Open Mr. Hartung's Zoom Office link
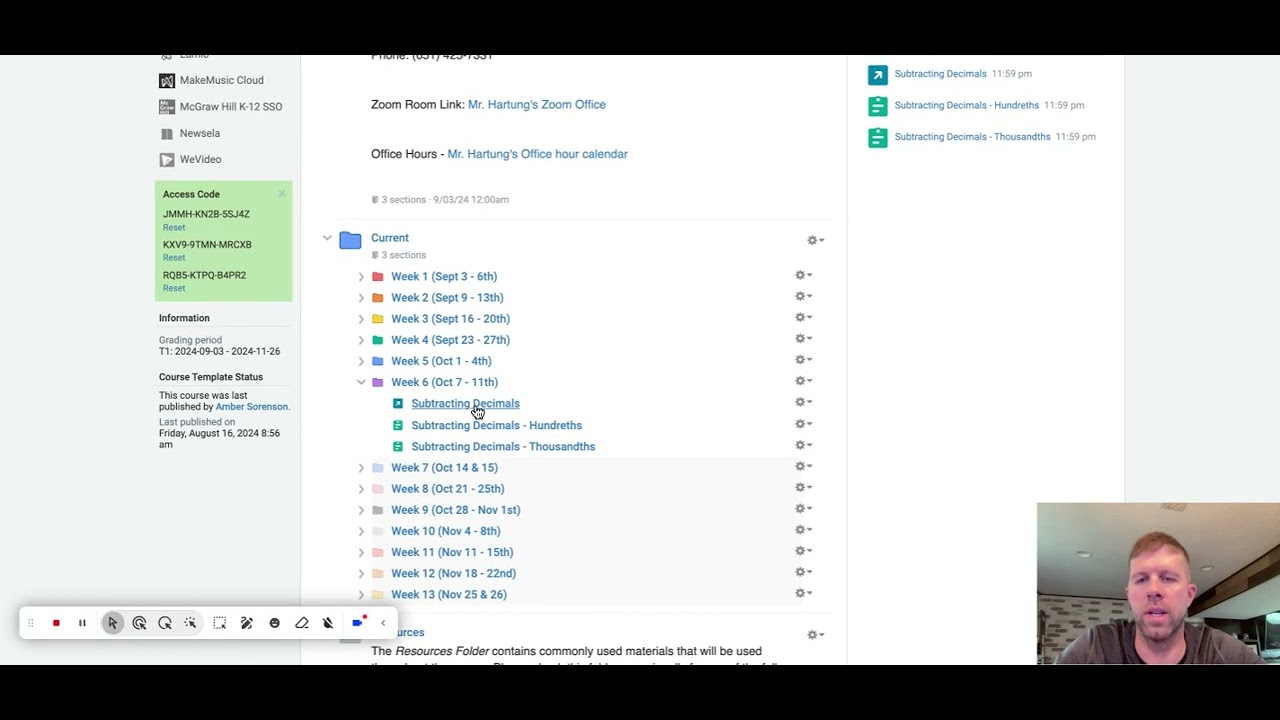The height and width of the screenshot is (720, 1280). 536,104
